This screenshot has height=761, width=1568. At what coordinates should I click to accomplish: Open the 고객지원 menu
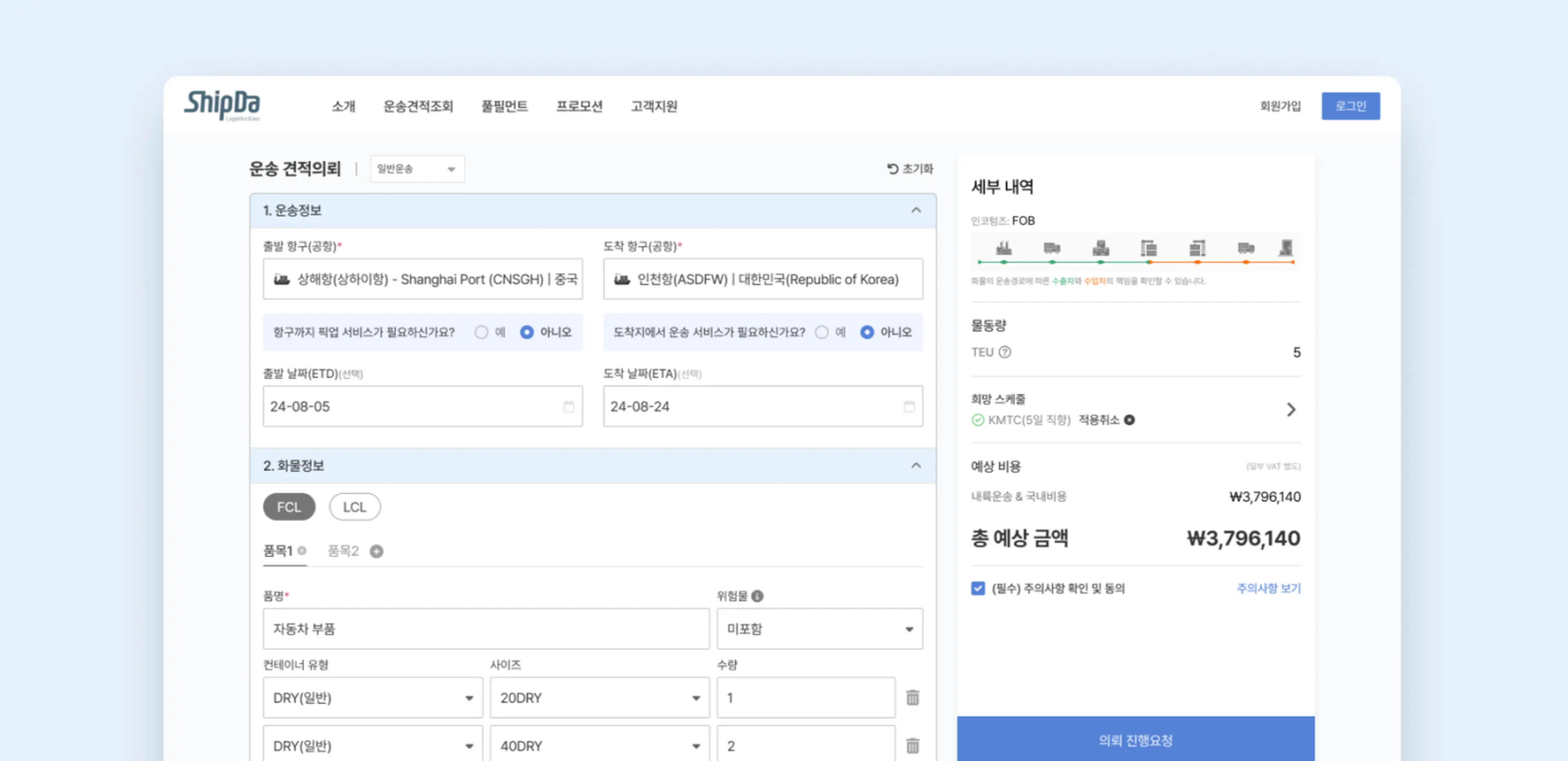654,106
